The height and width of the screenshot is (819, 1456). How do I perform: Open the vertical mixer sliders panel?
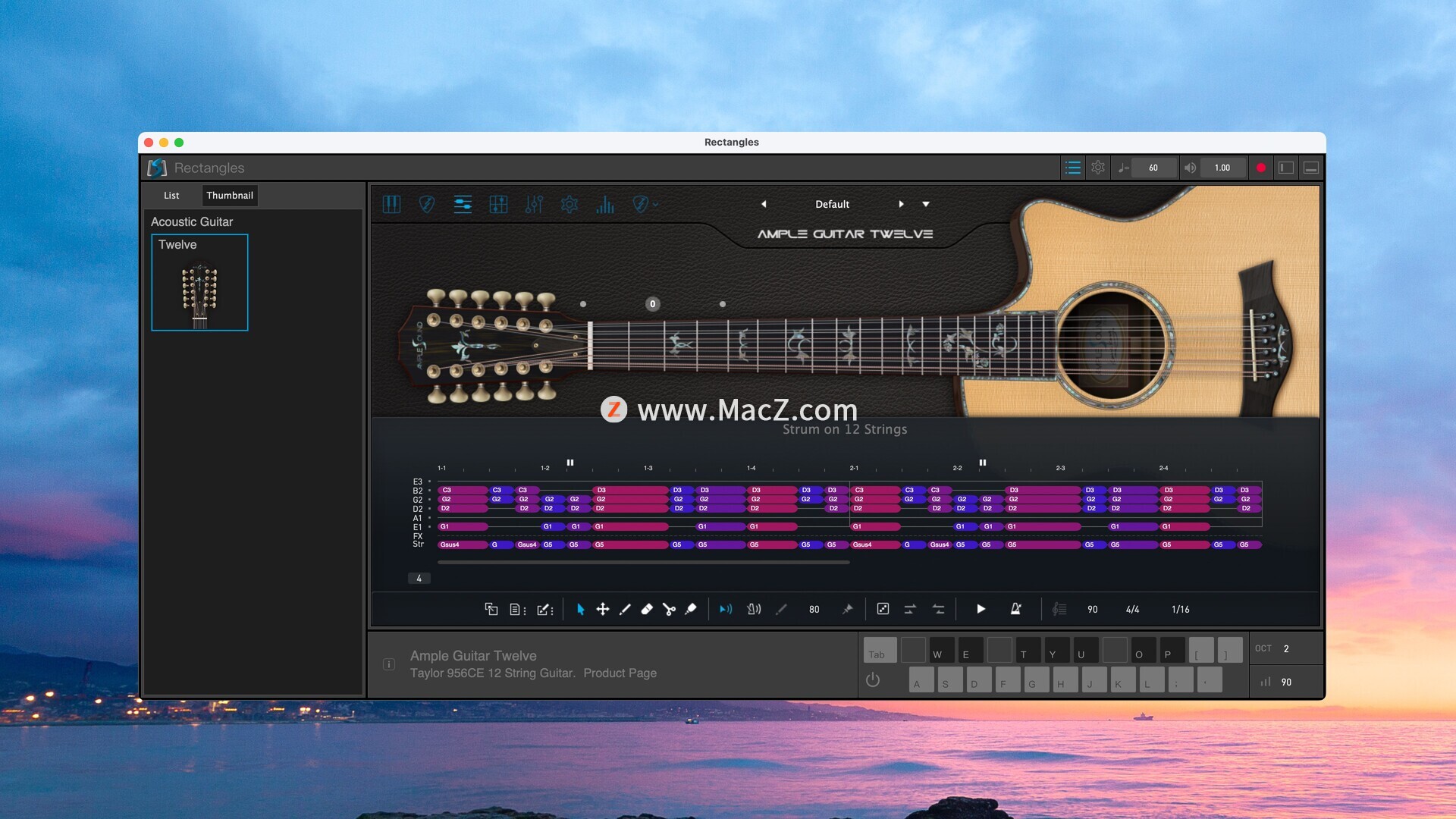pos(534,204)
